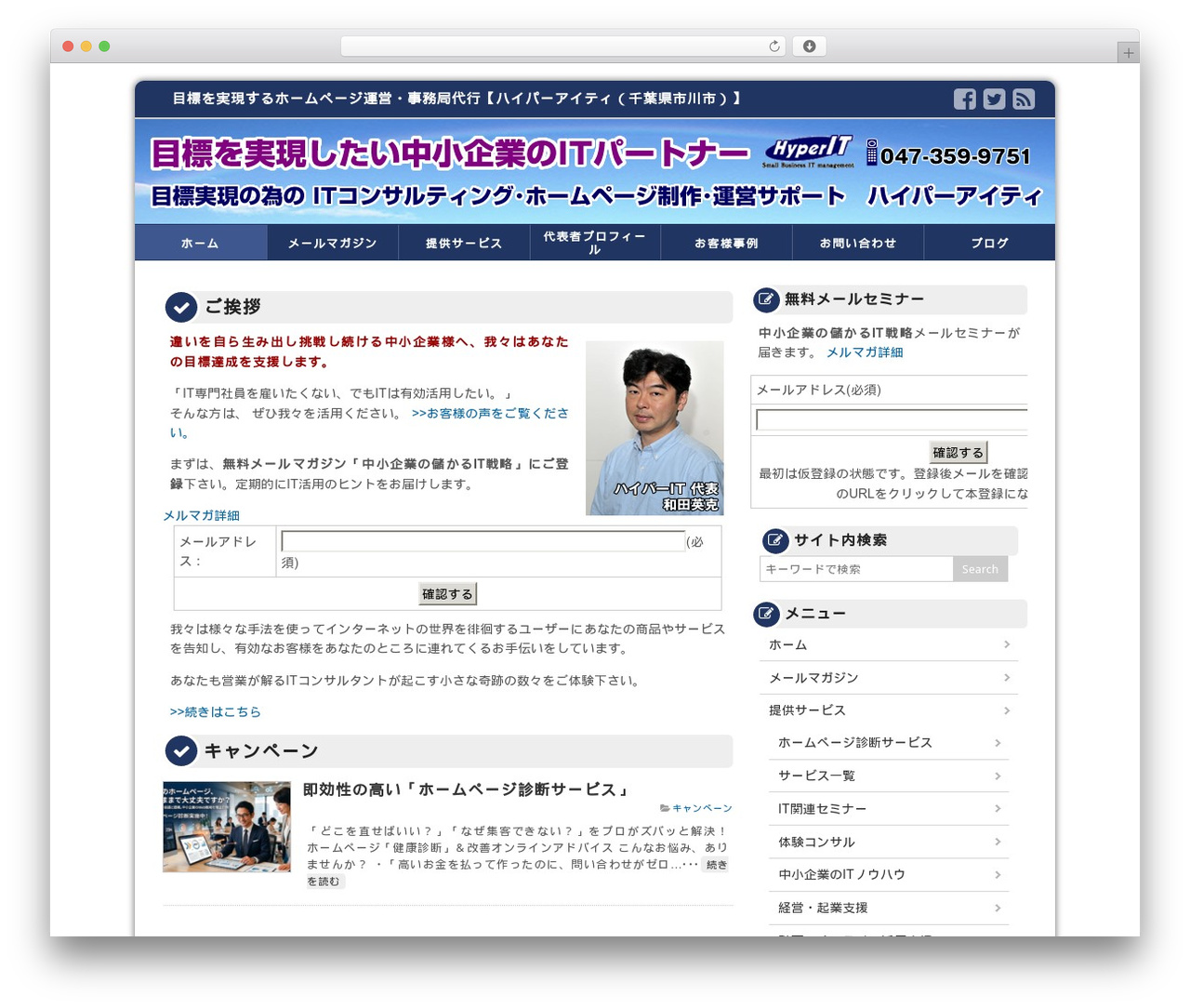Click the sidebar メールアドレス input field

click(892, 420)
